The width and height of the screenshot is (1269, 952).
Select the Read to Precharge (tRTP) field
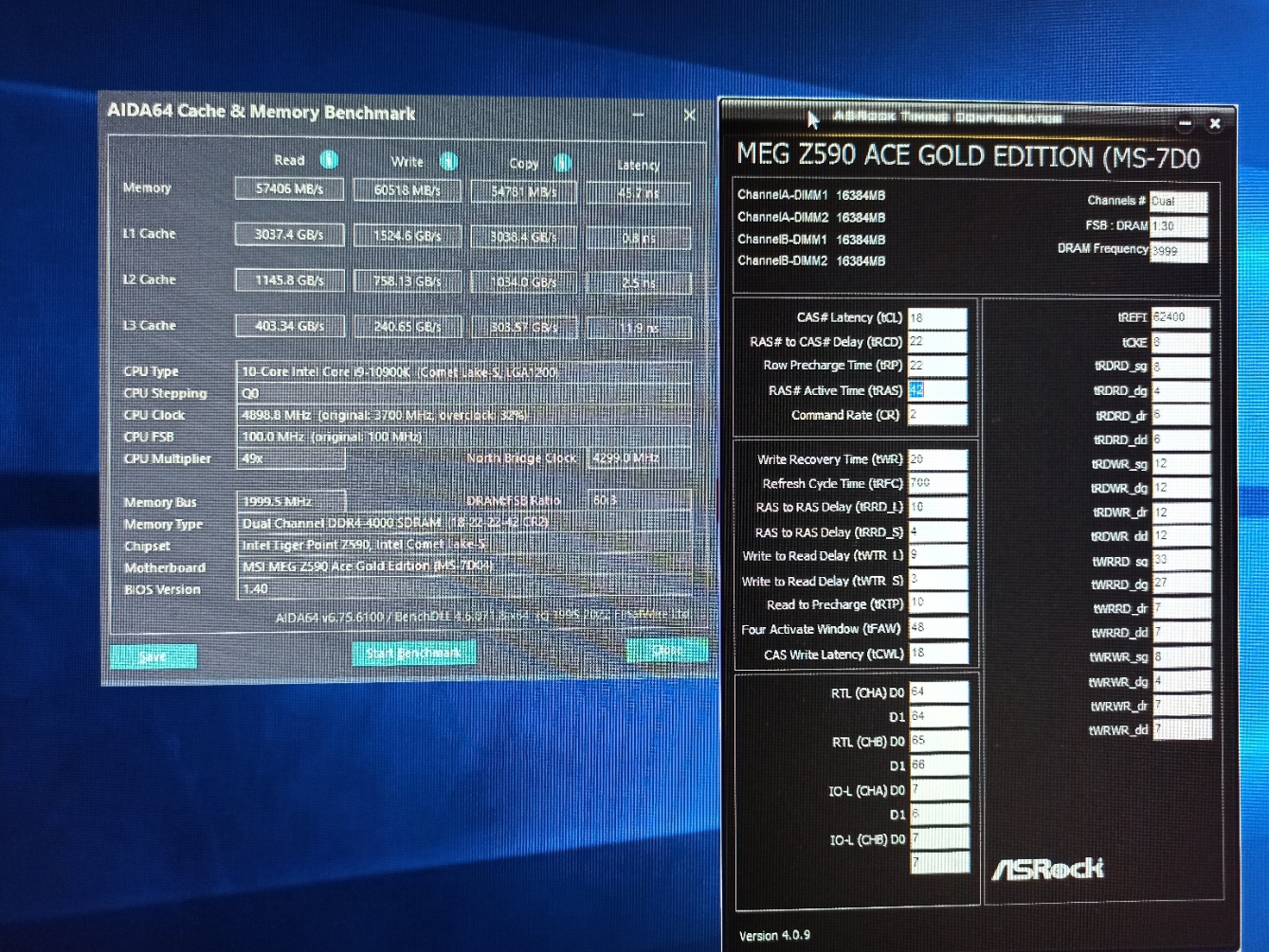point(937,603)
